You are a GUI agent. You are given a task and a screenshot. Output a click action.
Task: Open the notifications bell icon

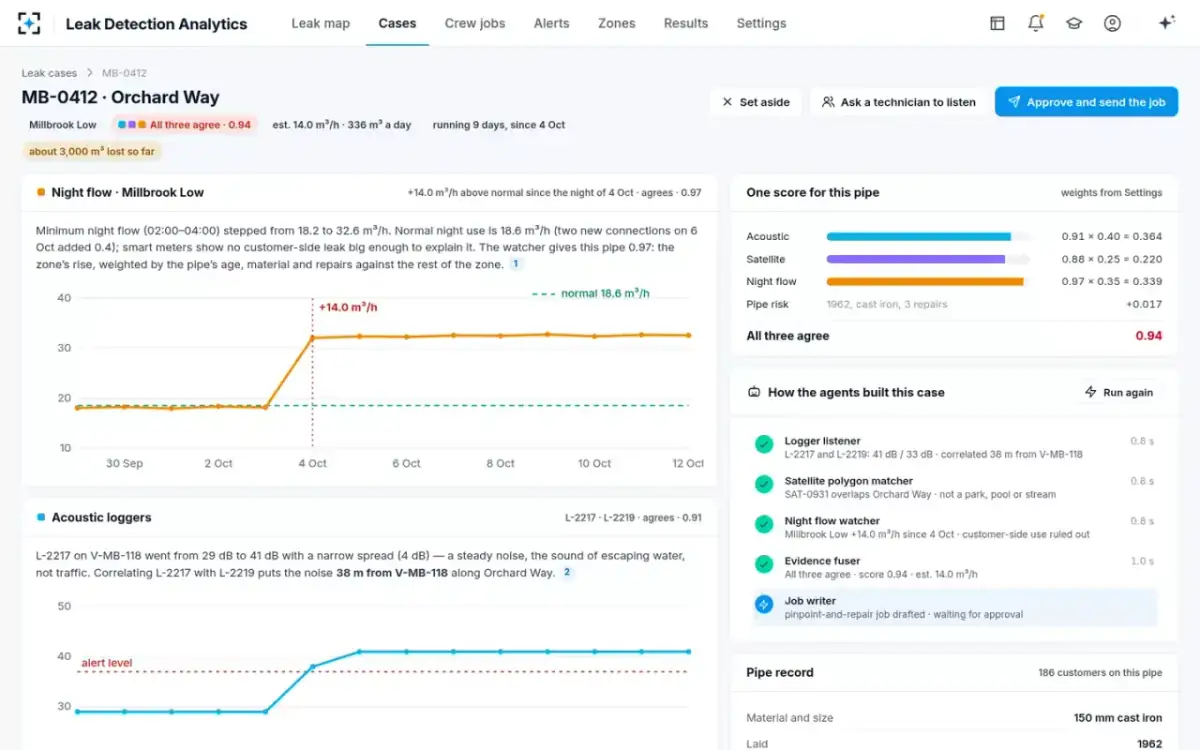[1036, 23]
